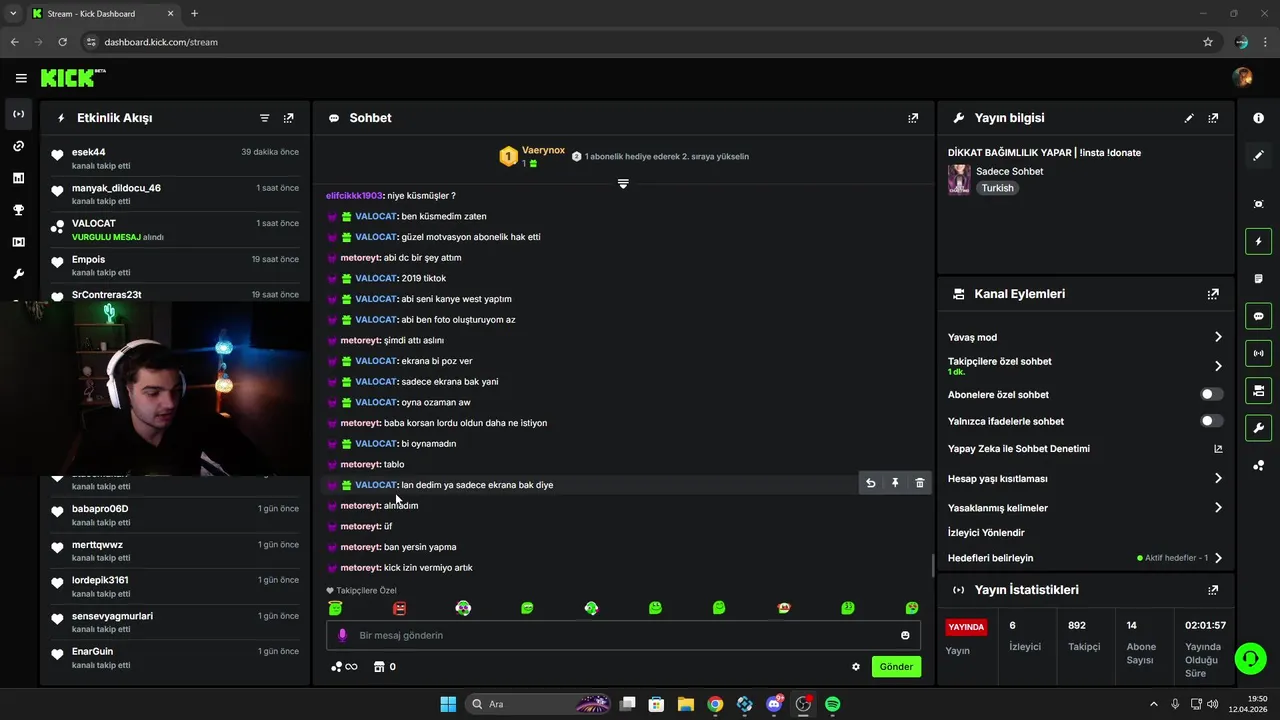The width and height of the screenshot is (1280, 720).
Task: Toggle the chat bubble widget in right sidebar
Action: pyautogui.click(x=1258, y=316)
